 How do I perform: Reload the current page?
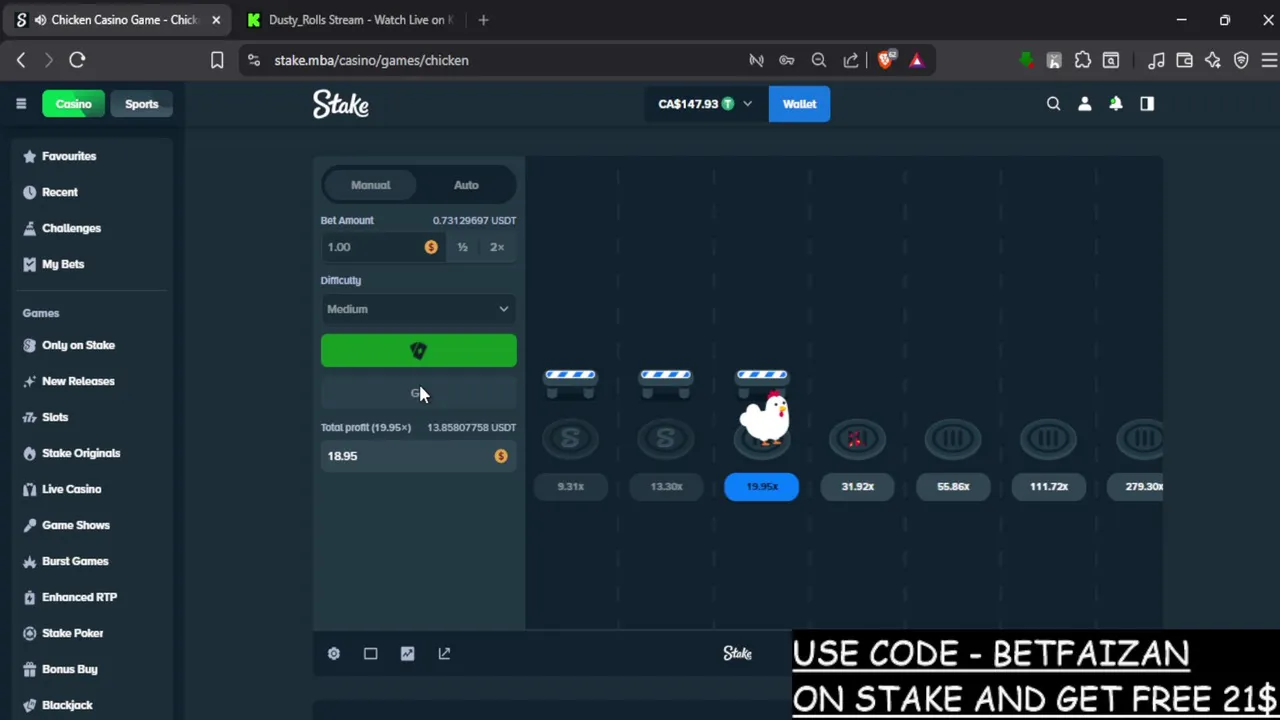point(77,60)
